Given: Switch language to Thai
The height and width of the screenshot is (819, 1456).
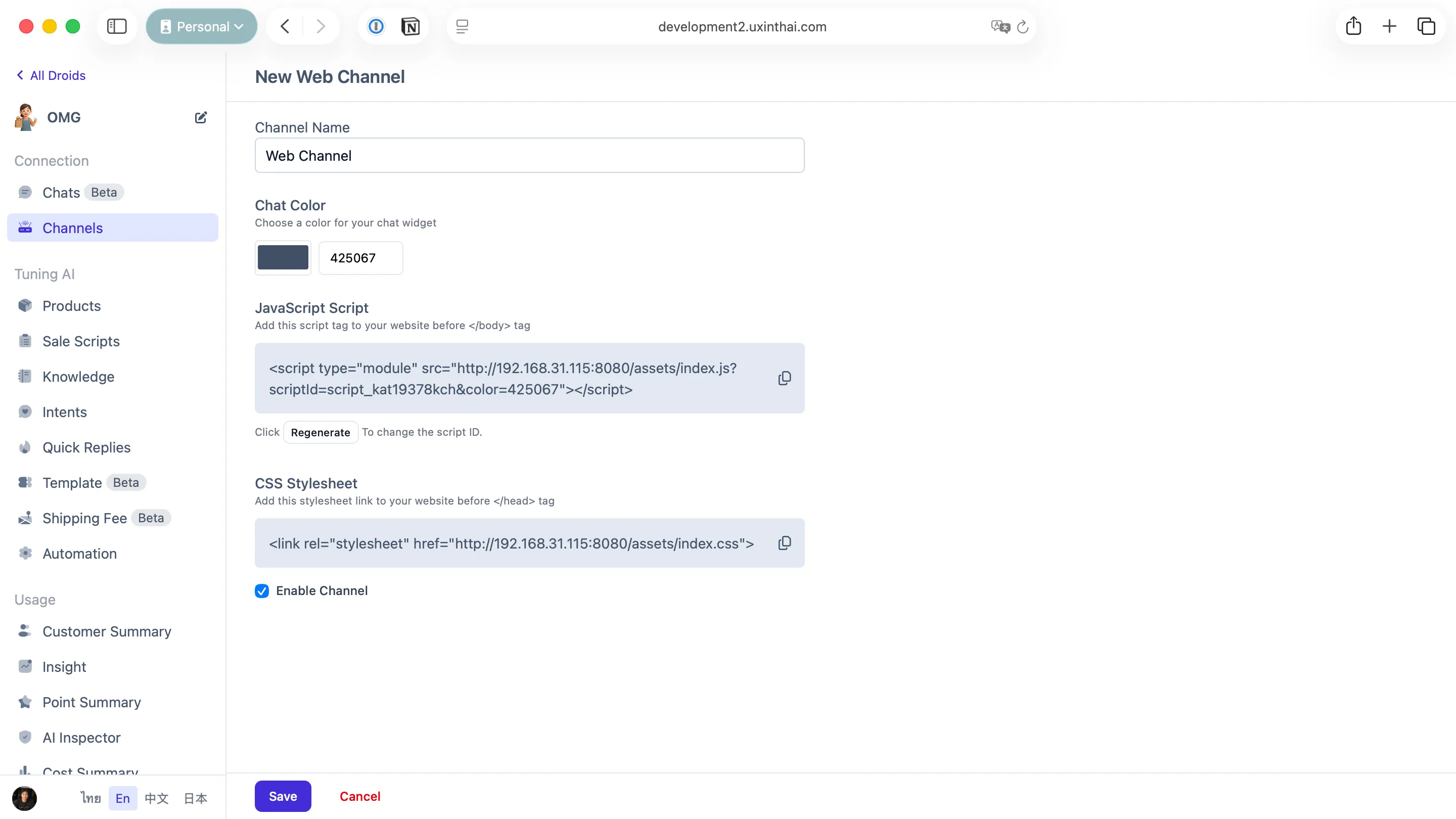Looking at the screenshot, I should coord(90,798).
